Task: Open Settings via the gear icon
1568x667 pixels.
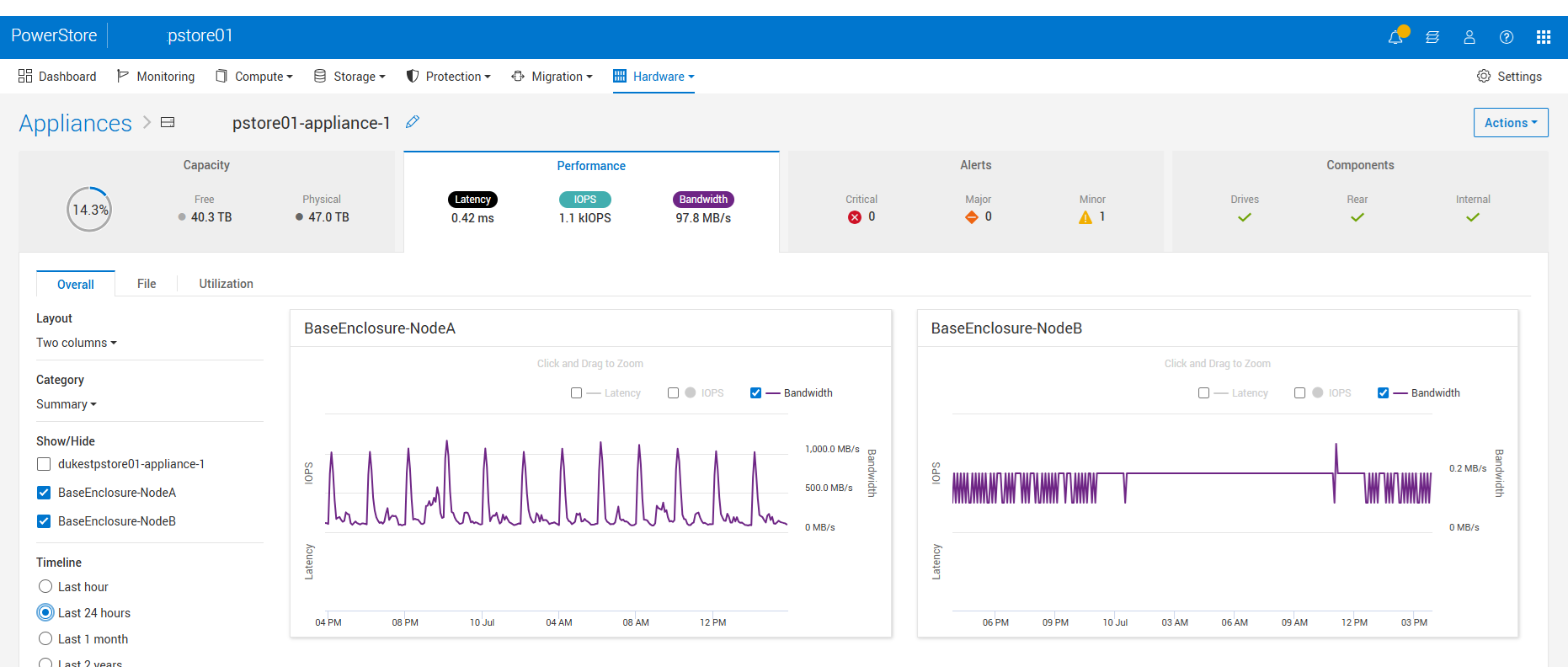Action: click(x=1484, y=77)
